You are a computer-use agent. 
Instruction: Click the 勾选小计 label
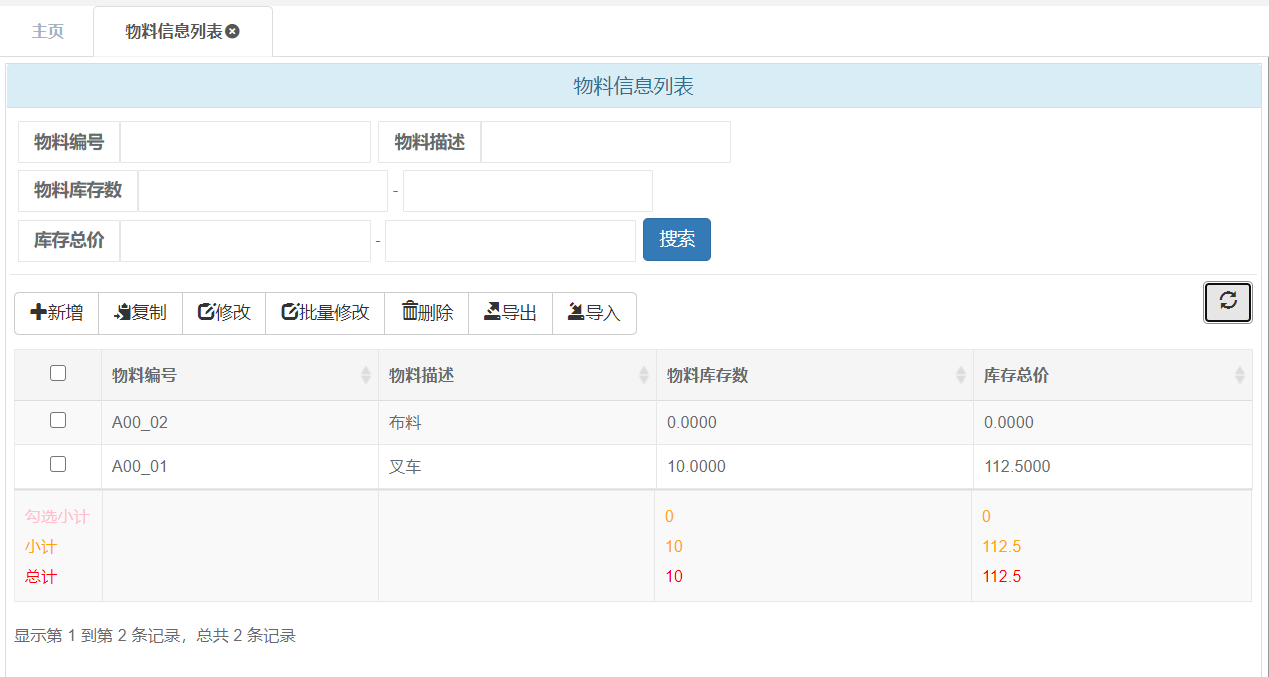(57, 517)
